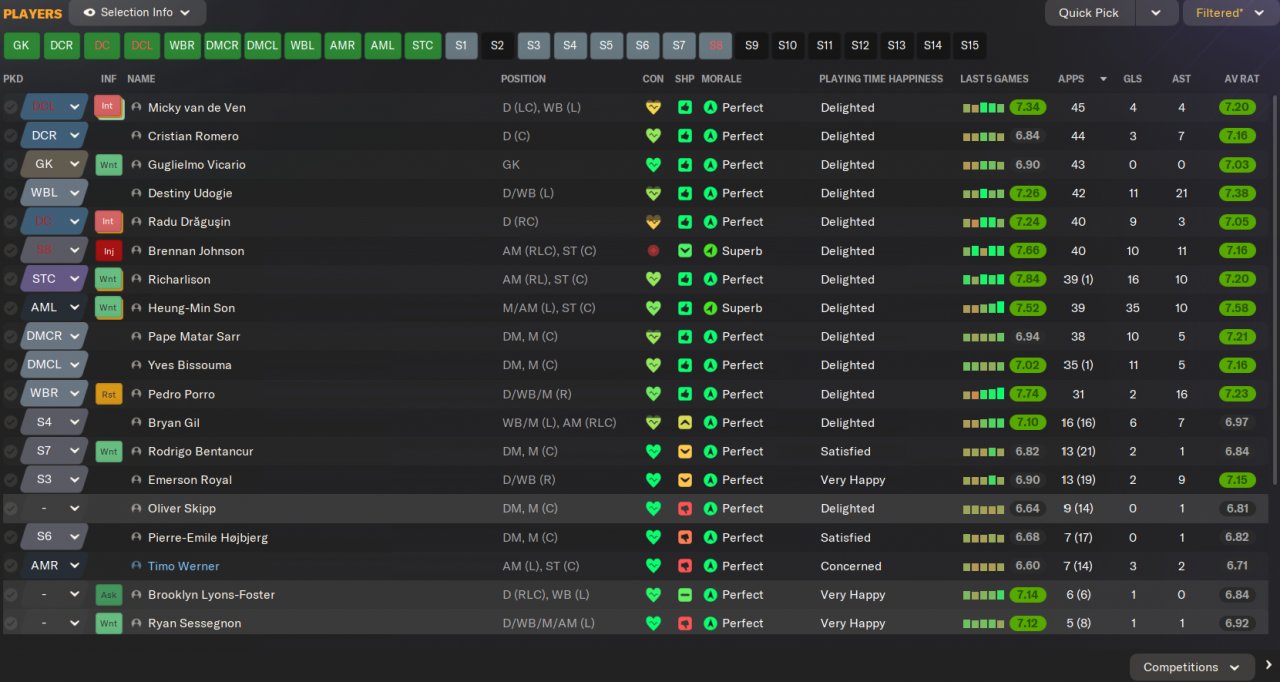This screenshot has height=682, width=1280.
Task: Click last 5 games bars for Brennan Johnson
Action: tap(983, 251)
